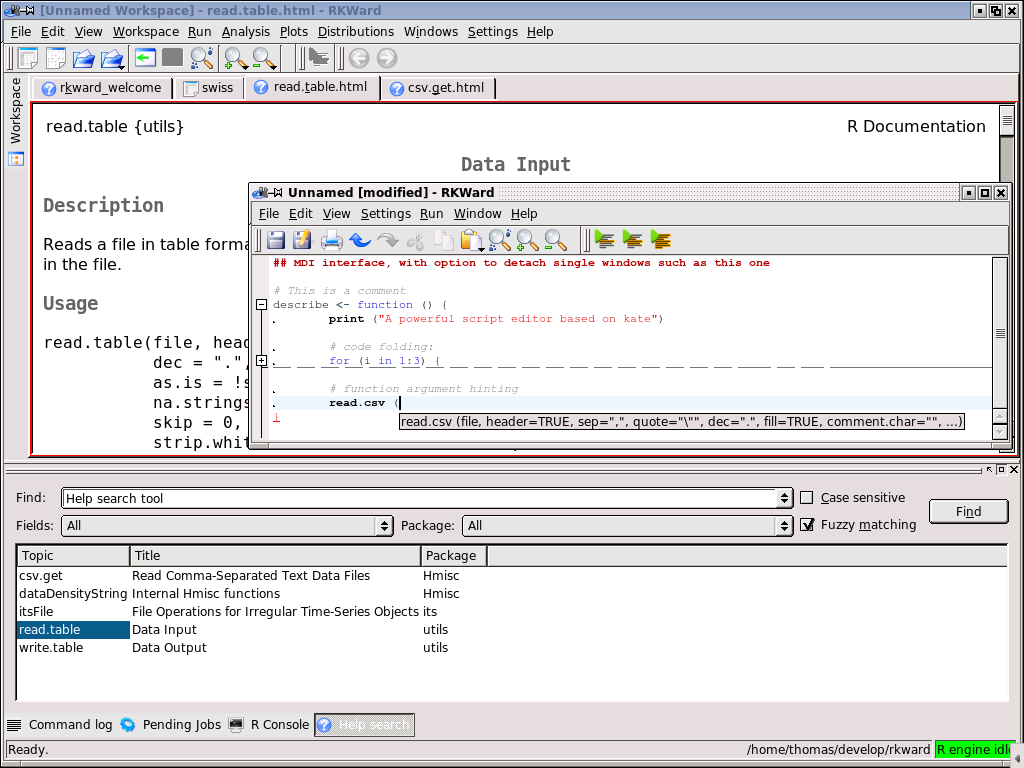1024x768 pixels.
Task: Click the grayed run icon in main toolbar
Action: [x=319, y=58]
